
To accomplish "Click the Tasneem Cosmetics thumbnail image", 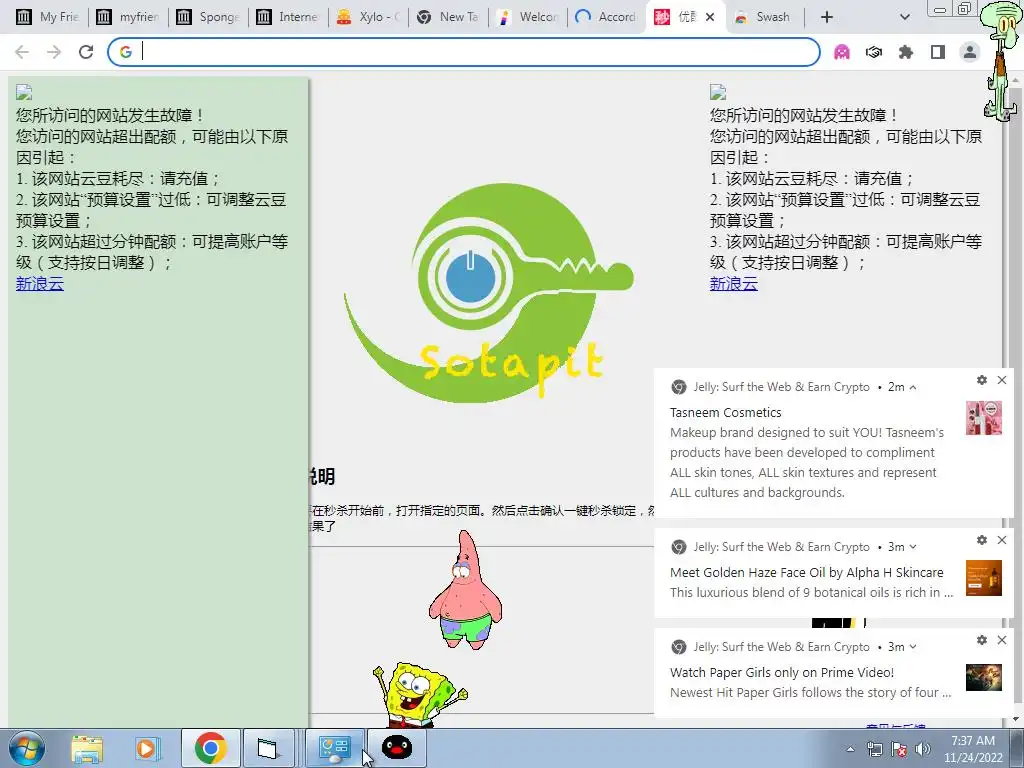I will coord(984,418).
